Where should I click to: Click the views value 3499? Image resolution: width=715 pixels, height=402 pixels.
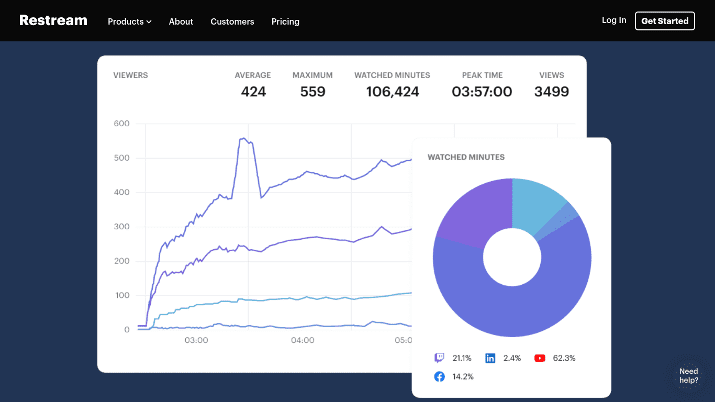point(552,92)
